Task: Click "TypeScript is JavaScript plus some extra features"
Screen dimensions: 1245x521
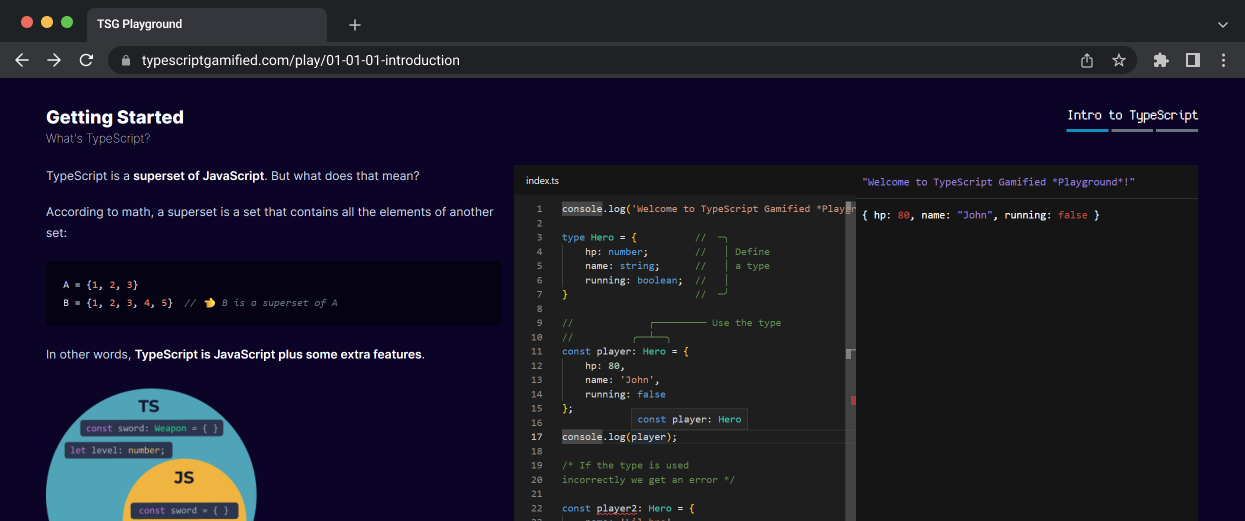Action: click(278, 354)
